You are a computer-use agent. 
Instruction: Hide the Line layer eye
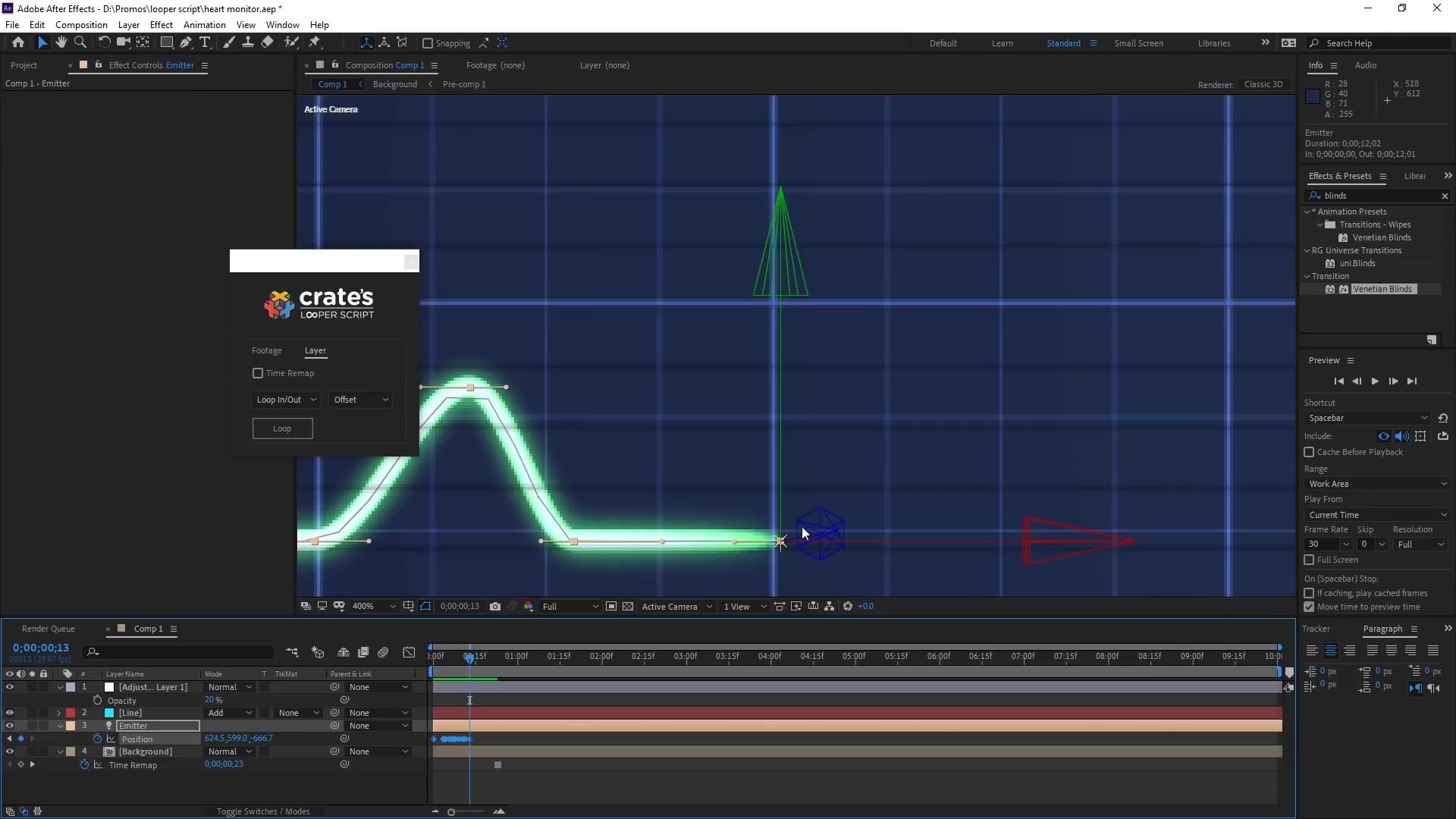coord(10,714)
